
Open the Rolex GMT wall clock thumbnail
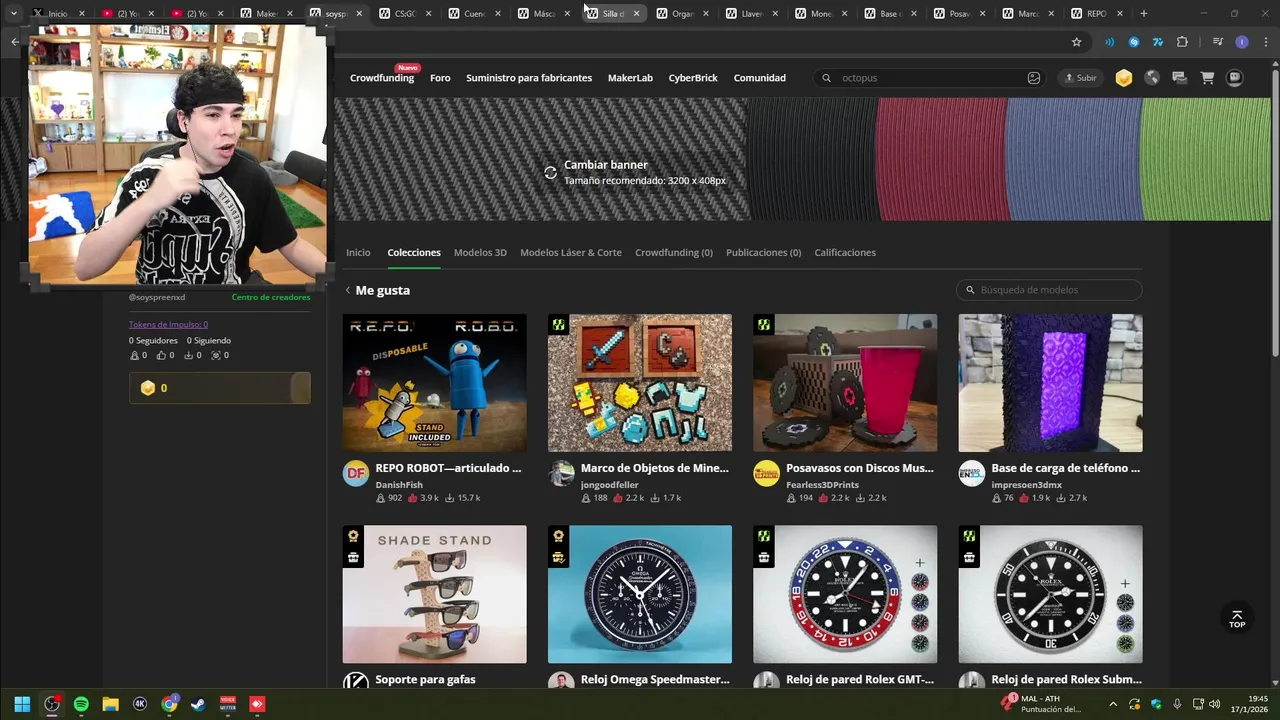[845, 594]
